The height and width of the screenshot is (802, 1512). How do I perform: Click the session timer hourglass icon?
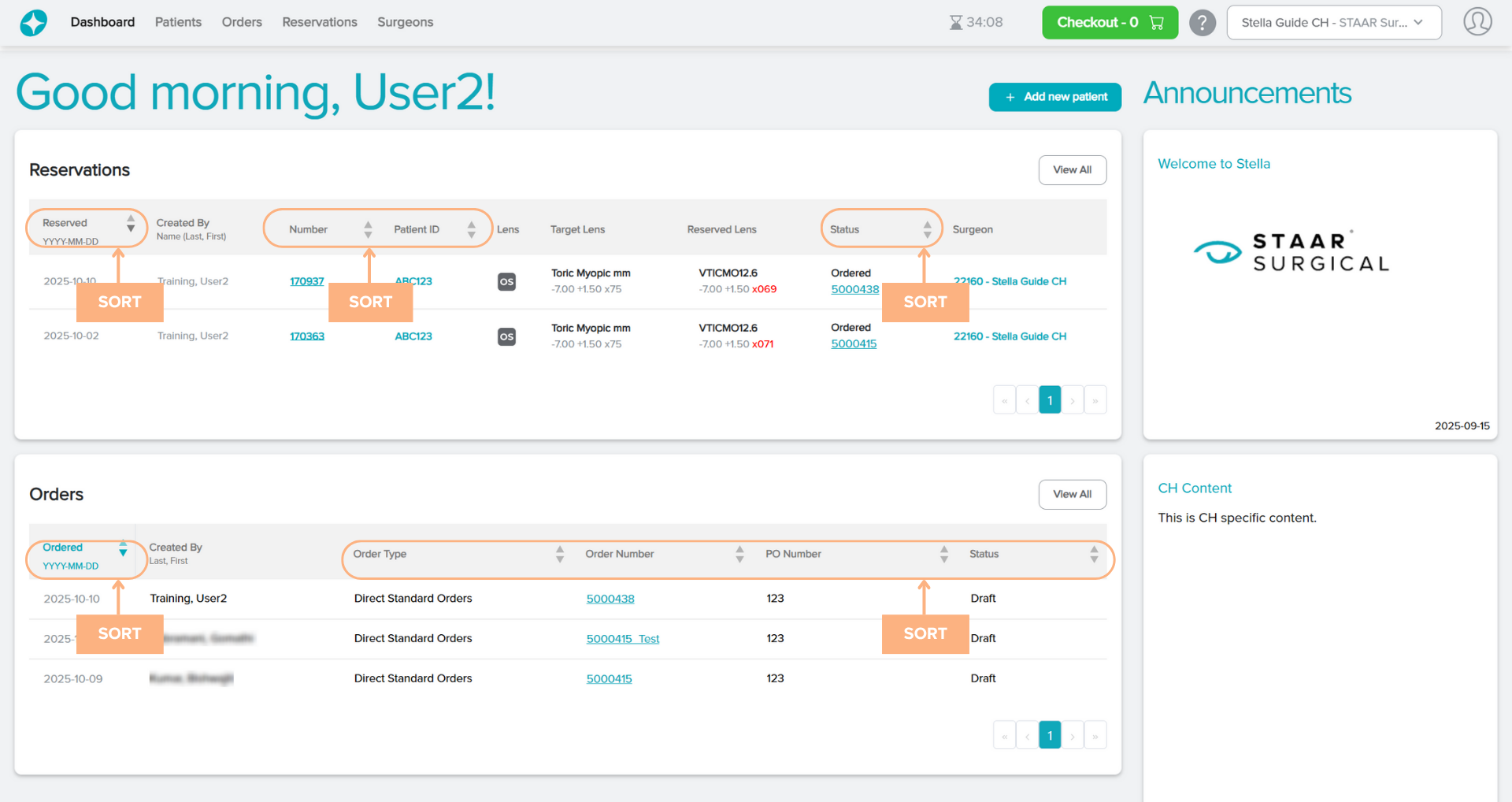955,23
